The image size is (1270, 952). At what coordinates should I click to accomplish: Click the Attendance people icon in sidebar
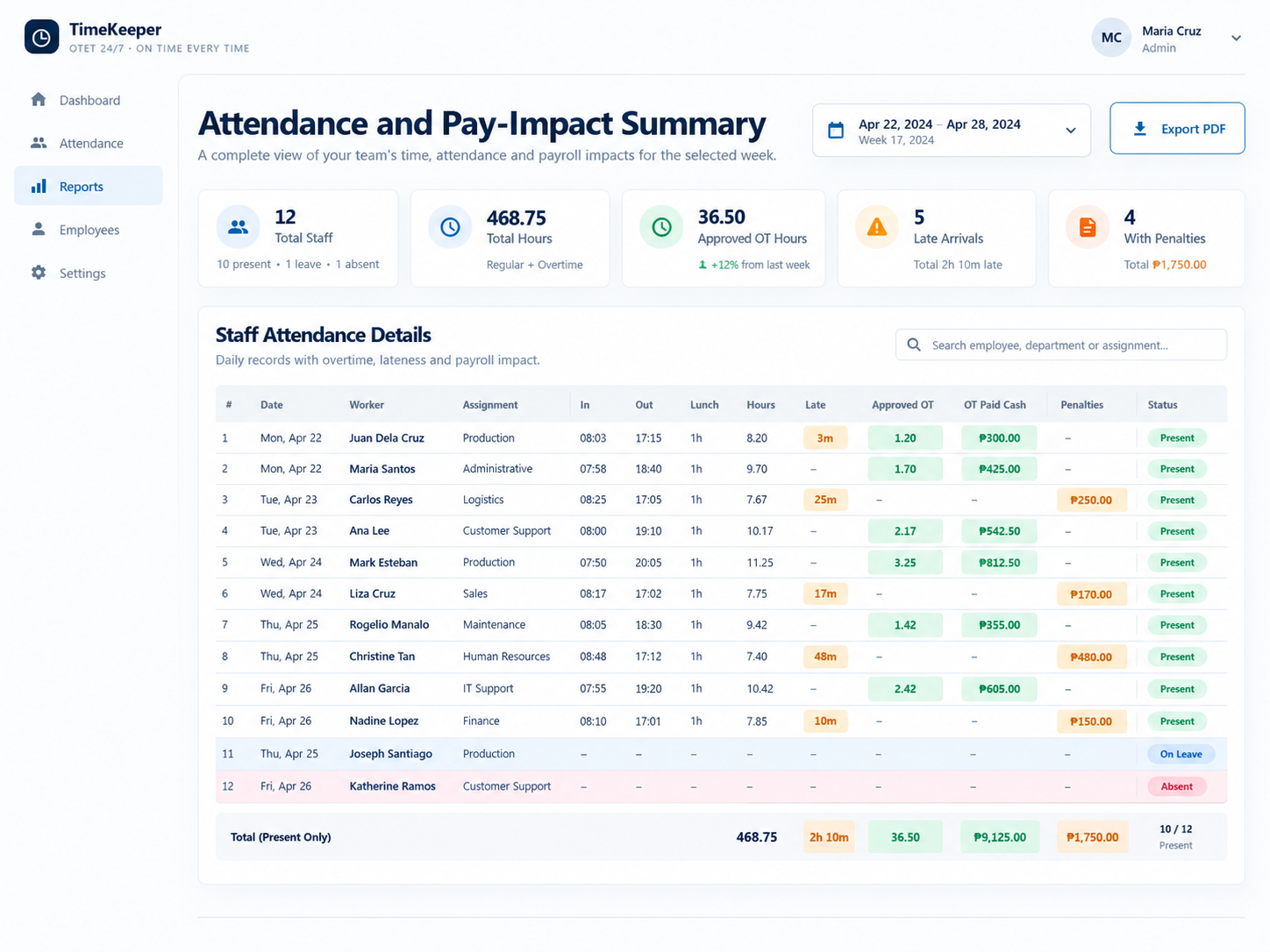[39, 143]
